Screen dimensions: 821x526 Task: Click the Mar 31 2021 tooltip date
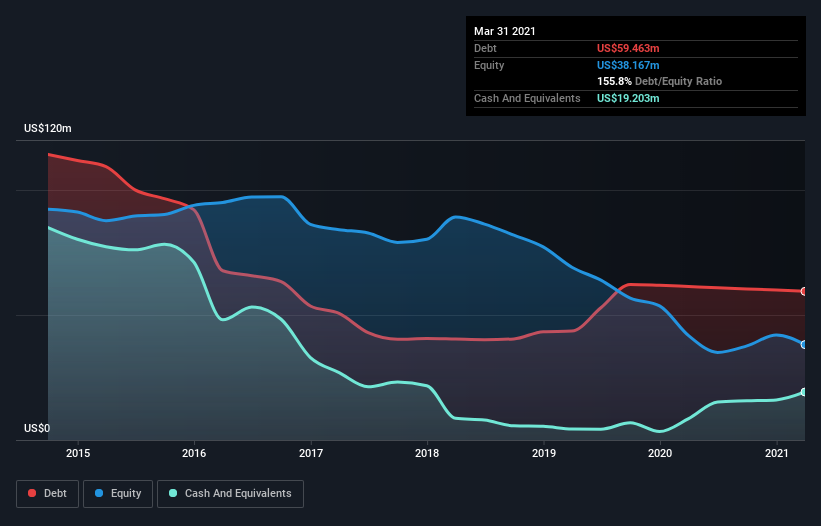(505, 31)
